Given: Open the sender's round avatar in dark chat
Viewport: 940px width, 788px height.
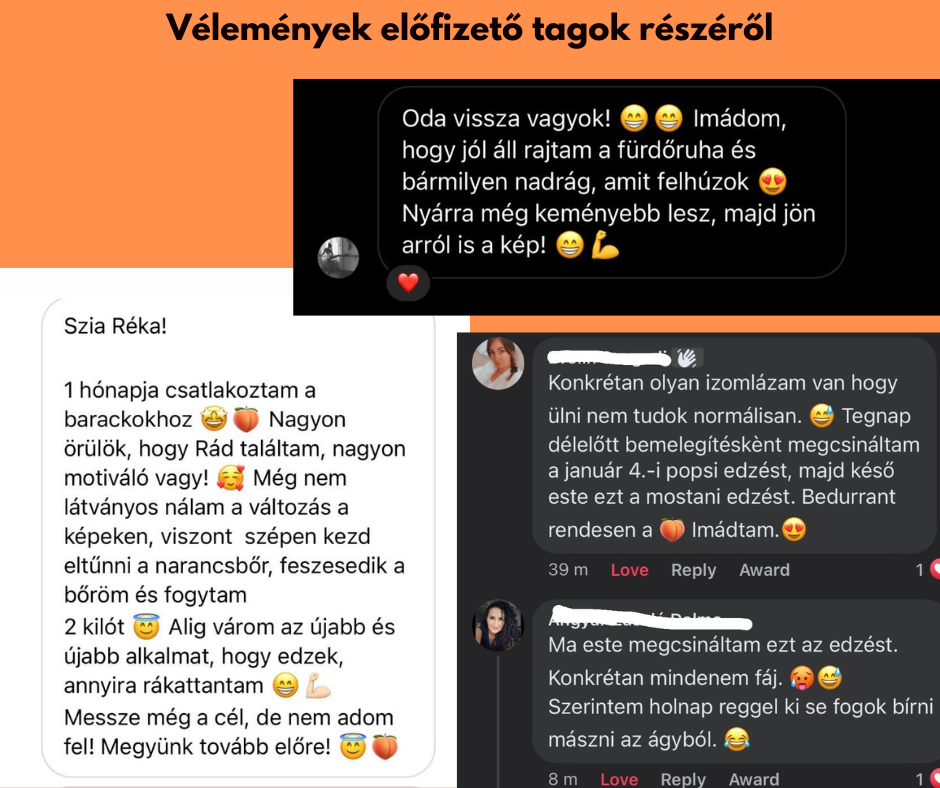Looking at the screenshot, I should pyautogui.click(x=338, y=257).
